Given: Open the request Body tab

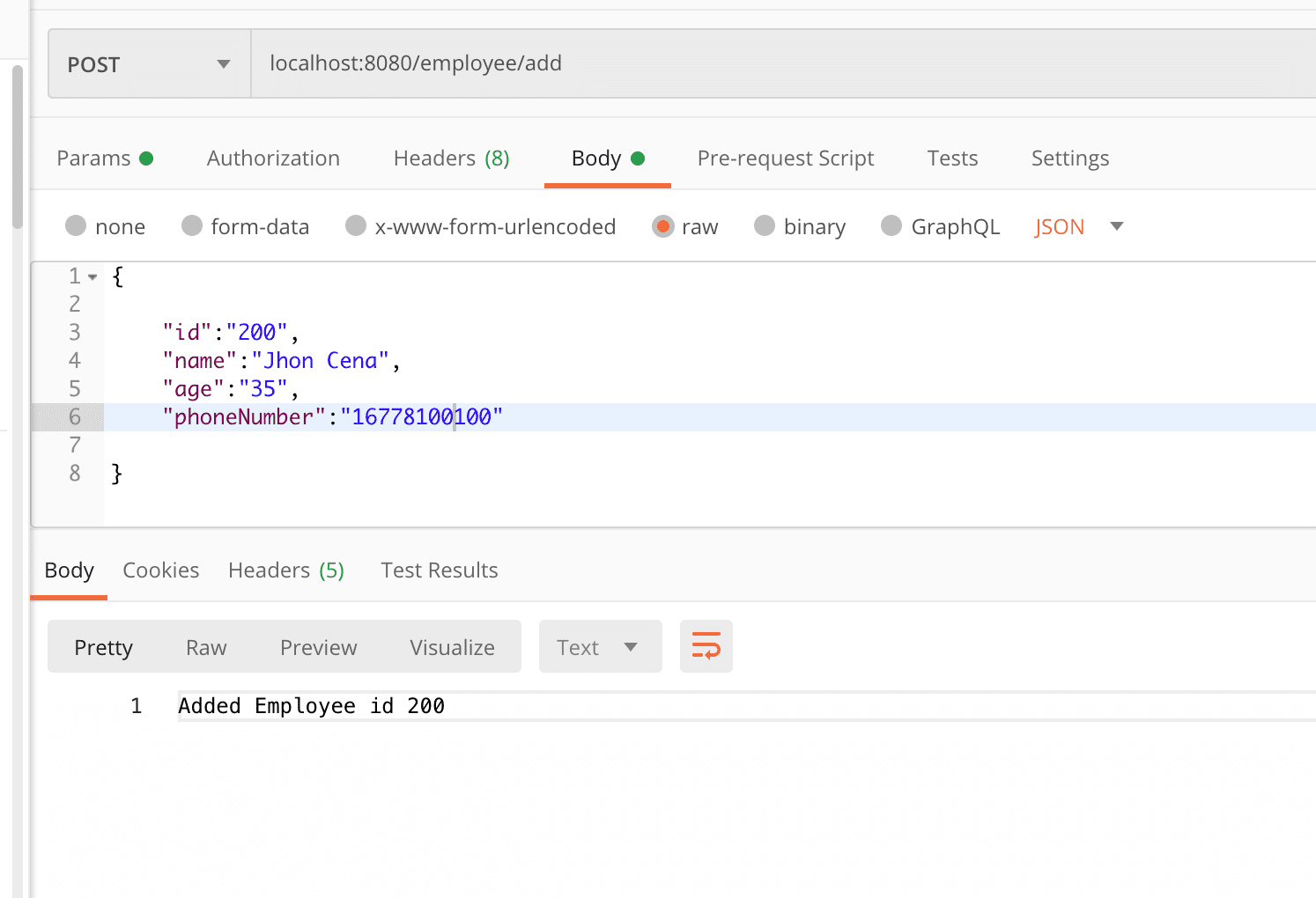Looking at the screenshot, I should [608, 158].
